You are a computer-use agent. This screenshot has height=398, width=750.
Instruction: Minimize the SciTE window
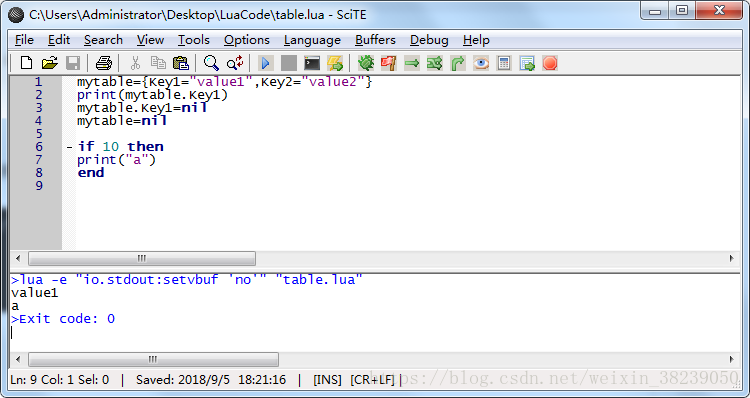coord(655,11)
